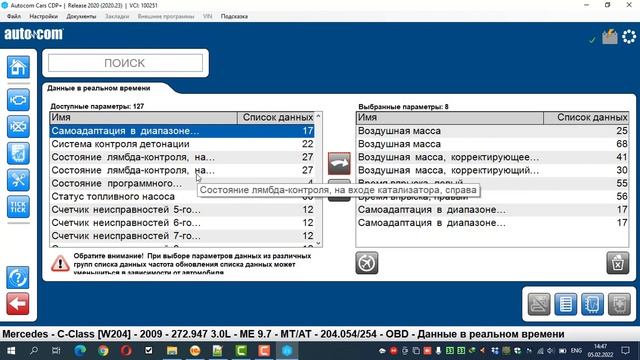640x360 pixels.
Task: Open the Windows Start menu
Action: 11,351
